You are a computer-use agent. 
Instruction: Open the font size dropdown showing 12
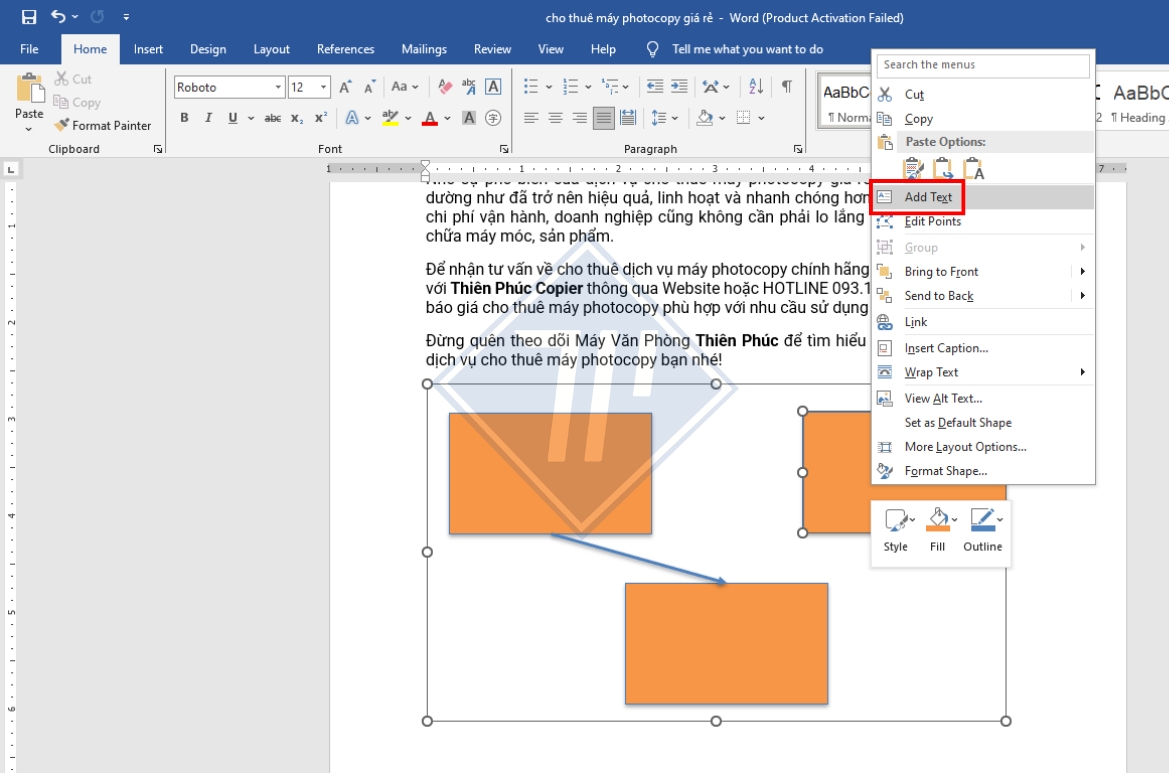[324, 87]
